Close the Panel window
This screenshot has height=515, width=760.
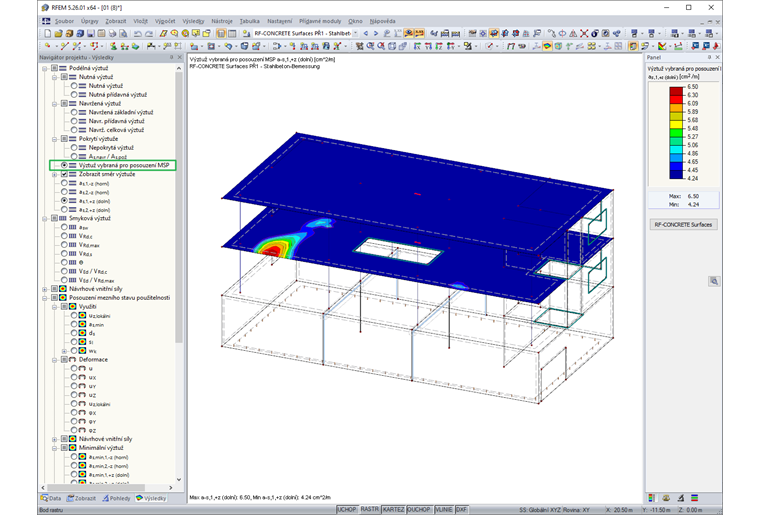[x=717, y=57]
